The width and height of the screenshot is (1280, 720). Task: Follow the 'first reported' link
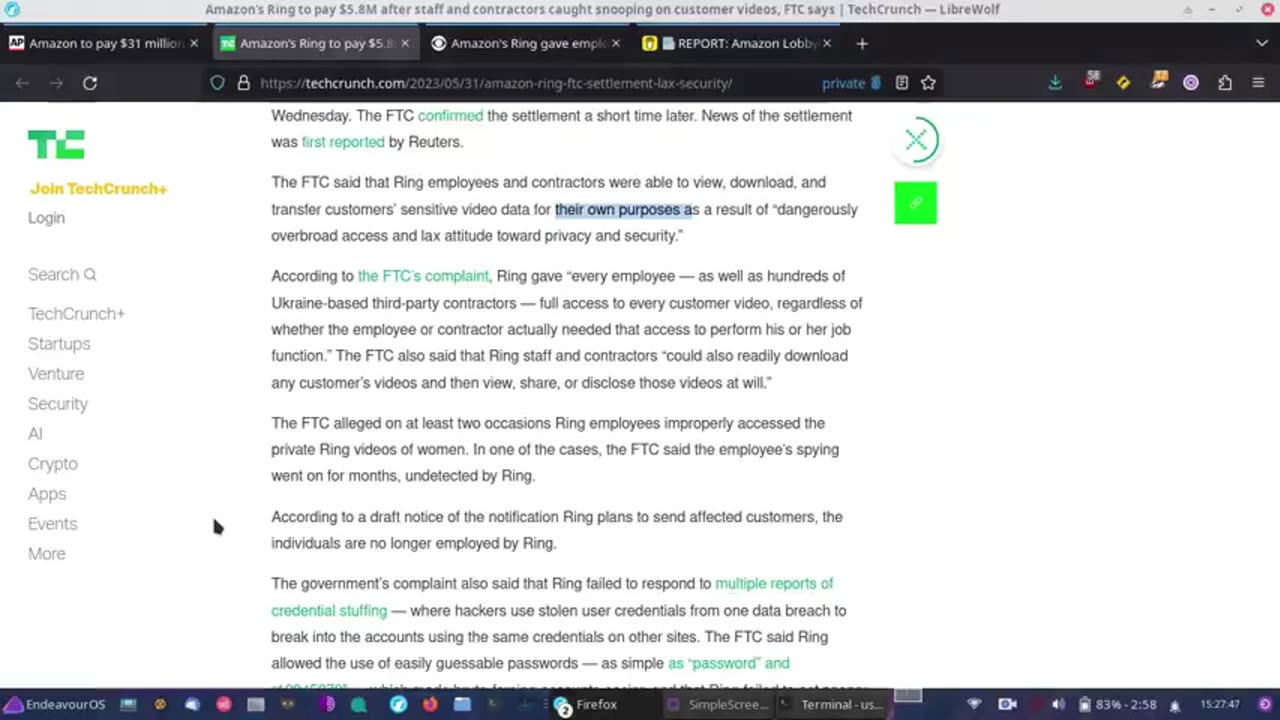(x=343, y=142)
